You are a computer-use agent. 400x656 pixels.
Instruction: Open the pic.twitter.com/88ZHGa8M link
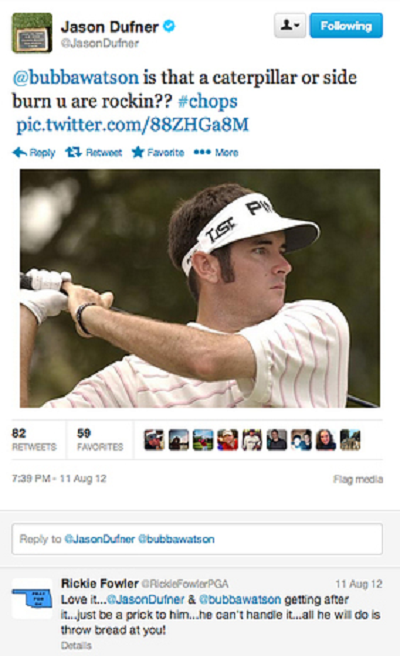132,125
